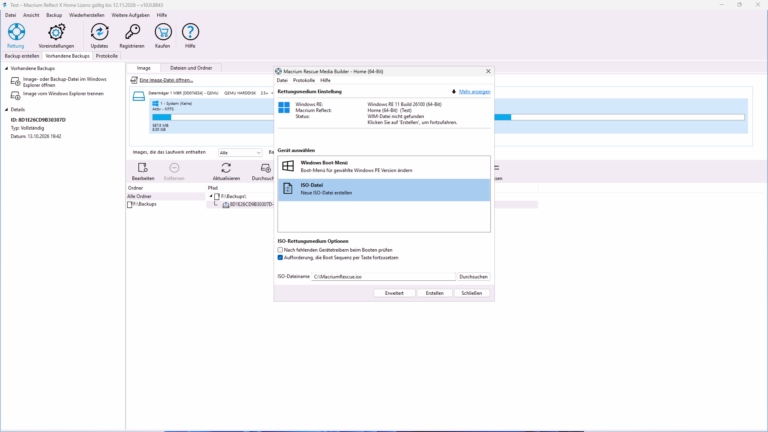Open Datei menu in Rescue Media Builder
Screen dimensions: 768x432
pos(282,80)
